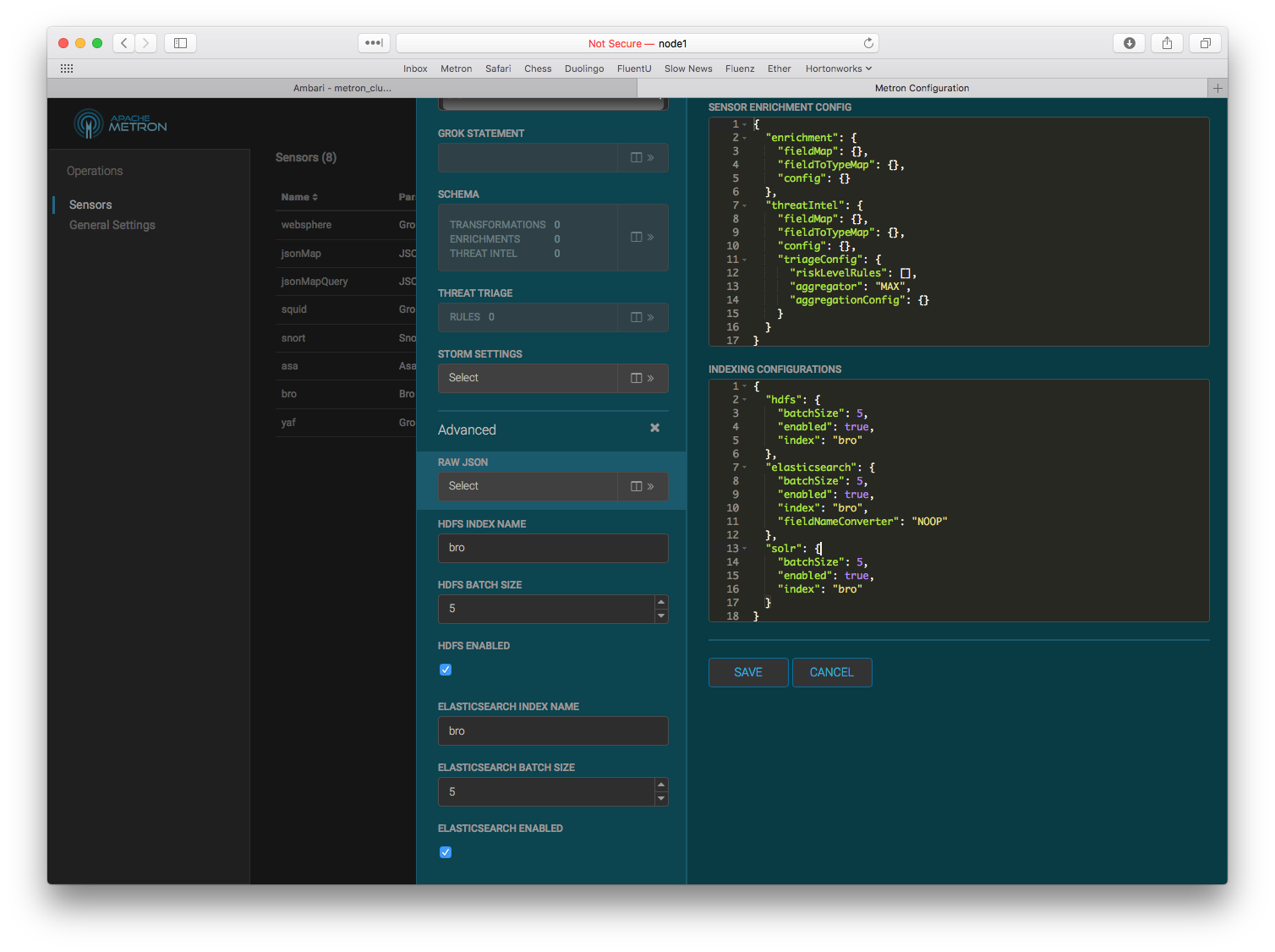
Task: Open the Duolingo bookmark
Action: [584, 68]
